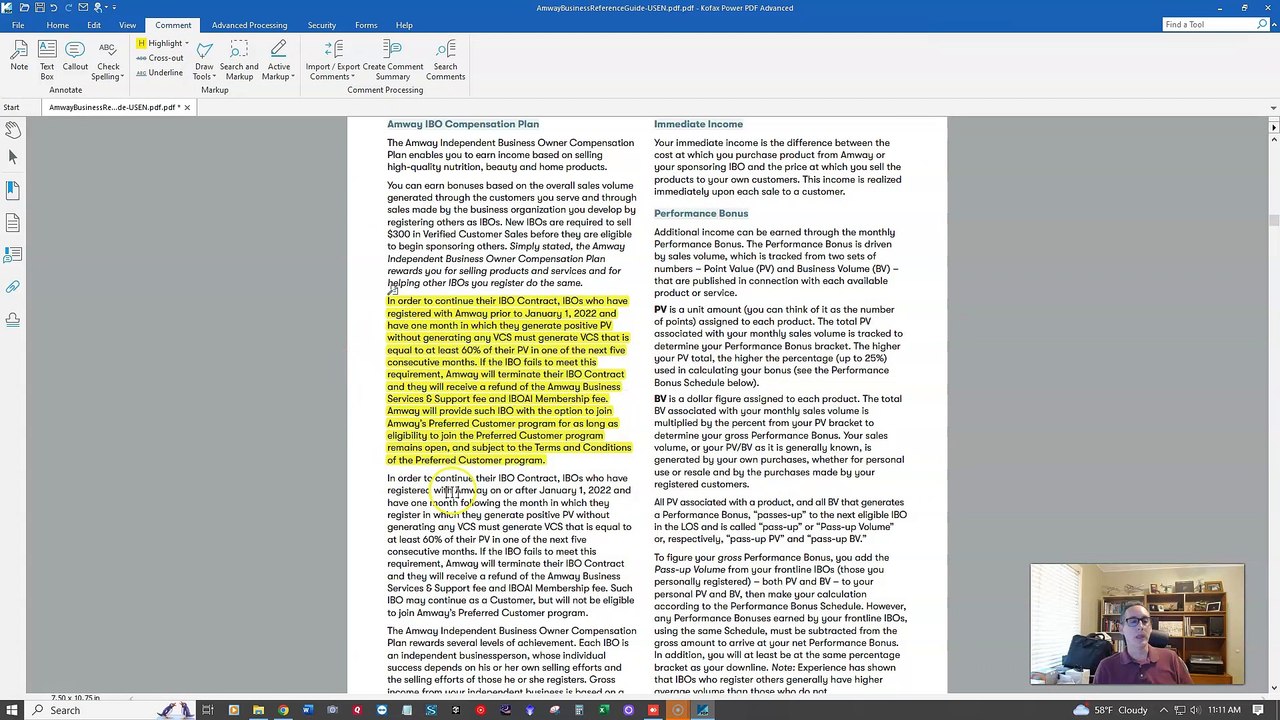Switch to Advanced Processing tab
The image size is (1280, 720).
tap(249, 25)
